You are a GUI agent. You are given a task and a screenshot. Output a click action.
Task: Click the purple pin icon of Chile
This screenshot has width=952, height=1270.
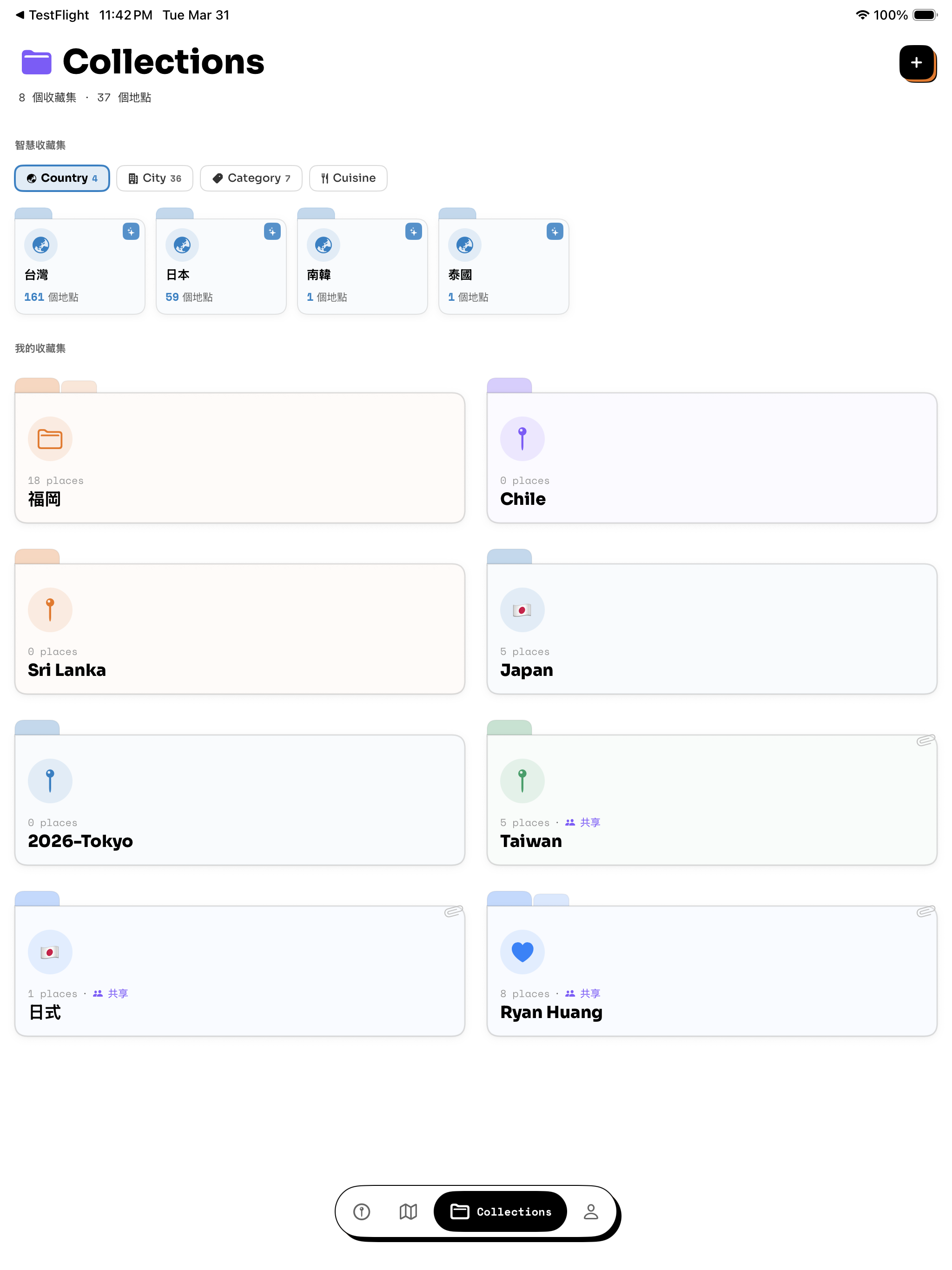click(522, 439)
